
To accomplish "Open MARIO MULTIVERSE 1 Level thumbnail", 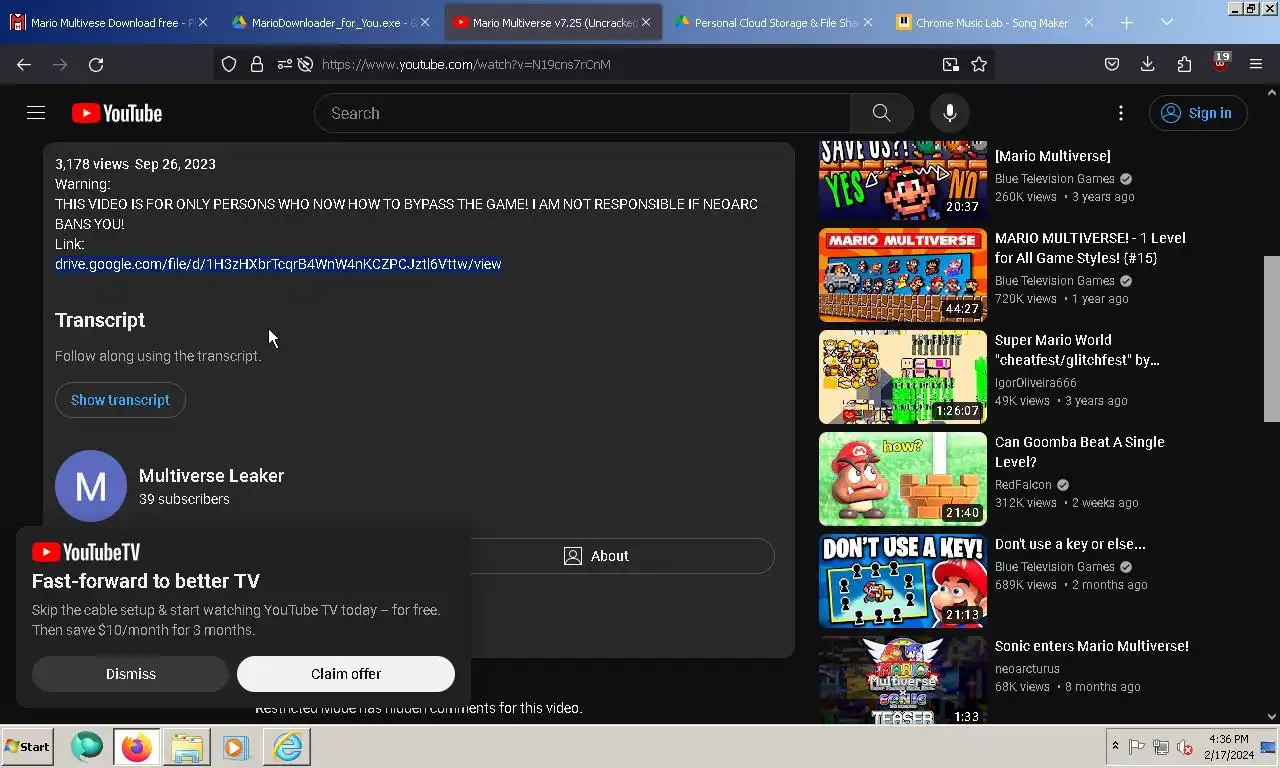I will (903, 275).
